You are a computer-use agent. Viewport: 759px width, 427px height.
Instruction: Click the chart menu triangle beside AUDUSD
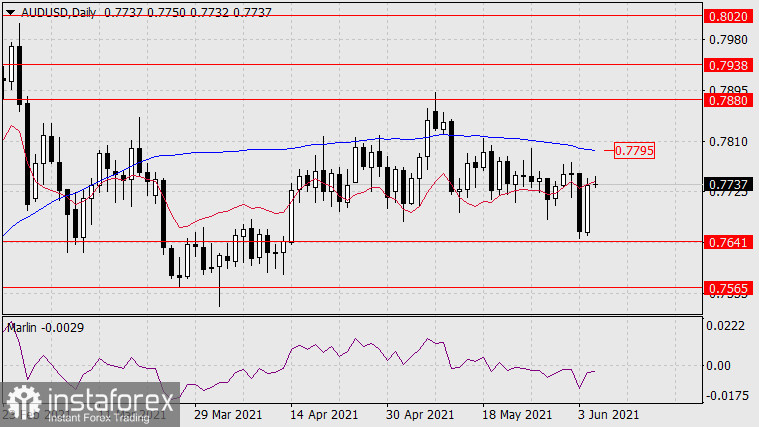click(x=10, y=13)
